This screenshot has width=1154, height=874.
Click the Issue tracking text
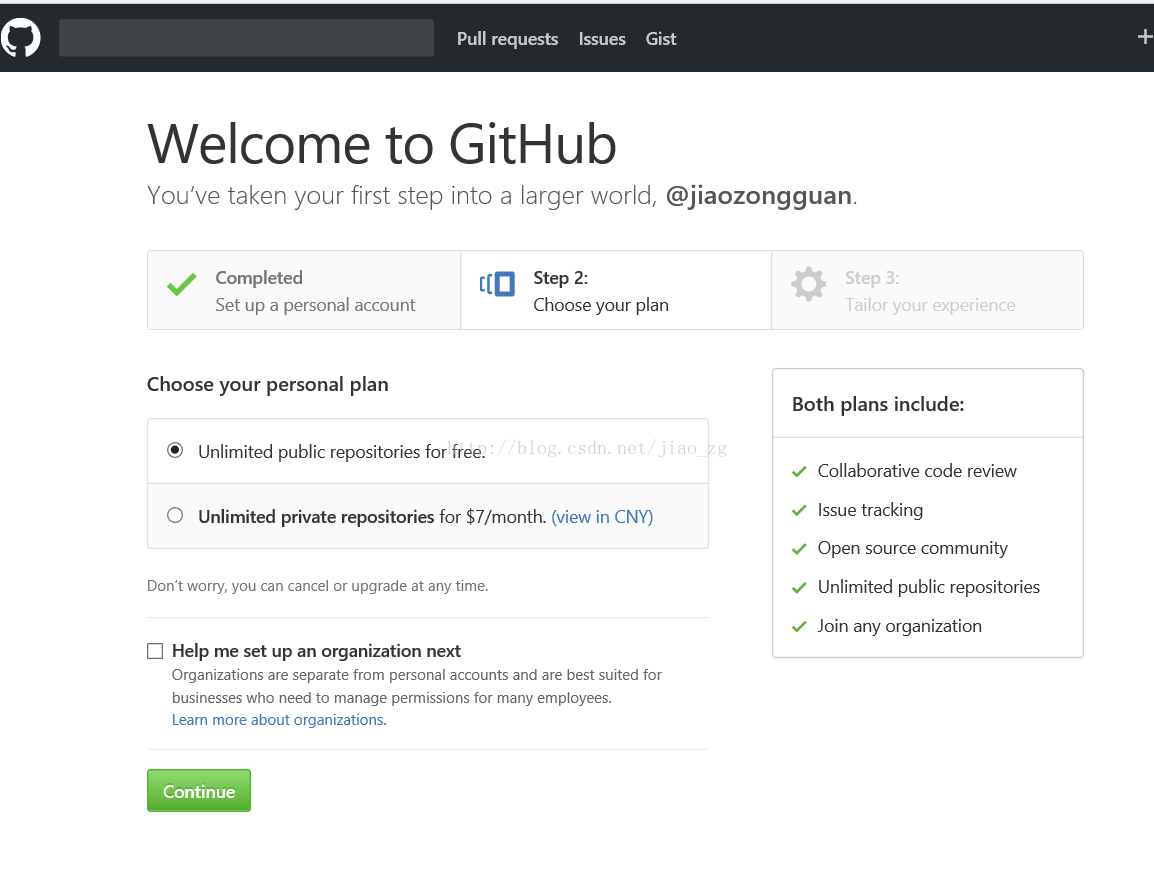[870, 511]
